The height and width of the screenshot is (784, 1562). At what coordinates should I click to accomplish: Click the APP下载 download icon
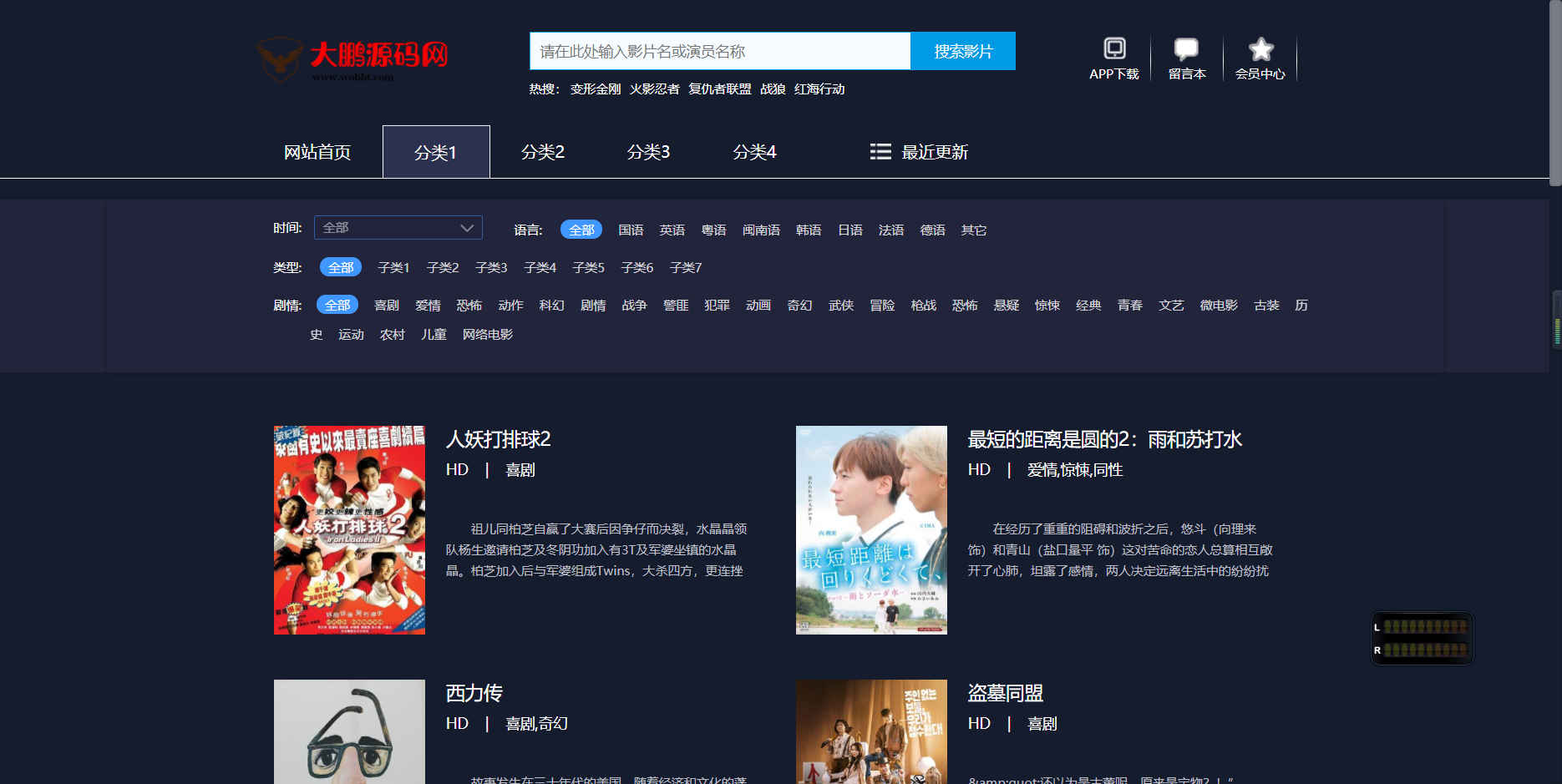1113,49
